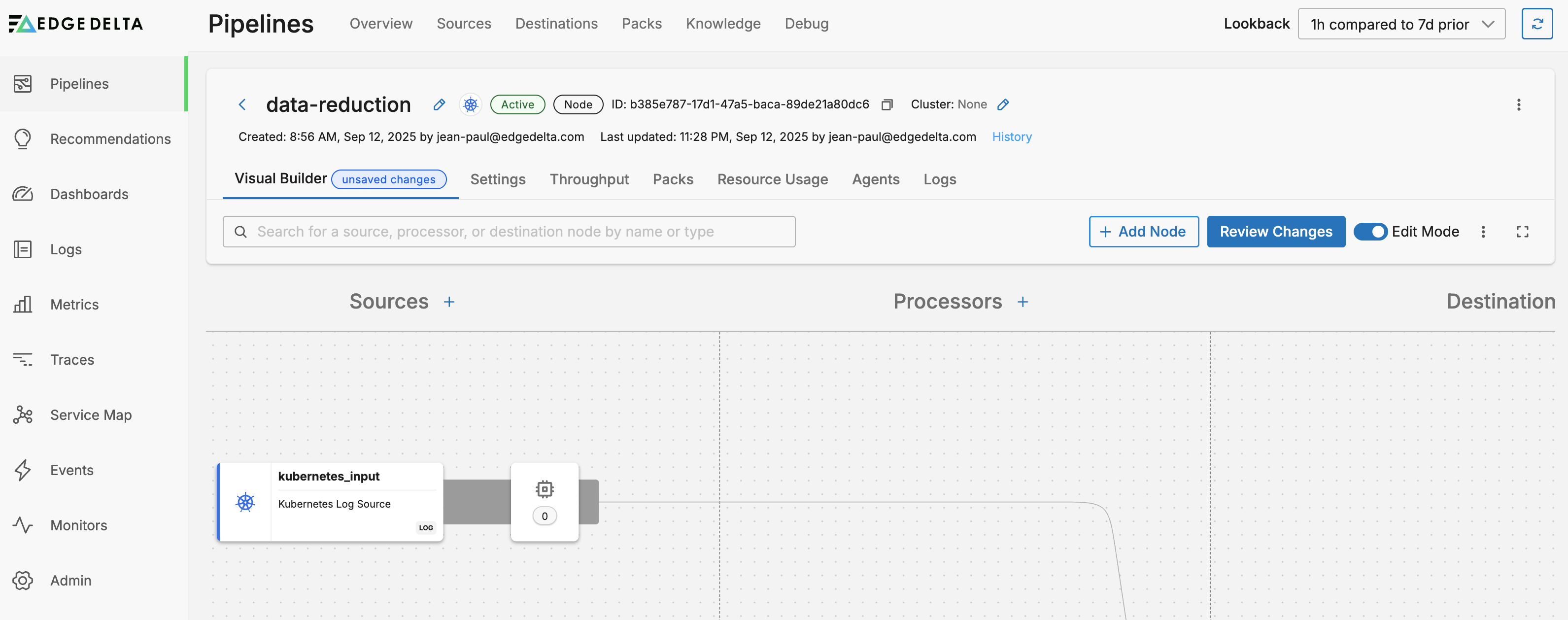Open the Dashboards gauge icon
The height and width of the screenshot is (620, 1568).
(23, 194)
